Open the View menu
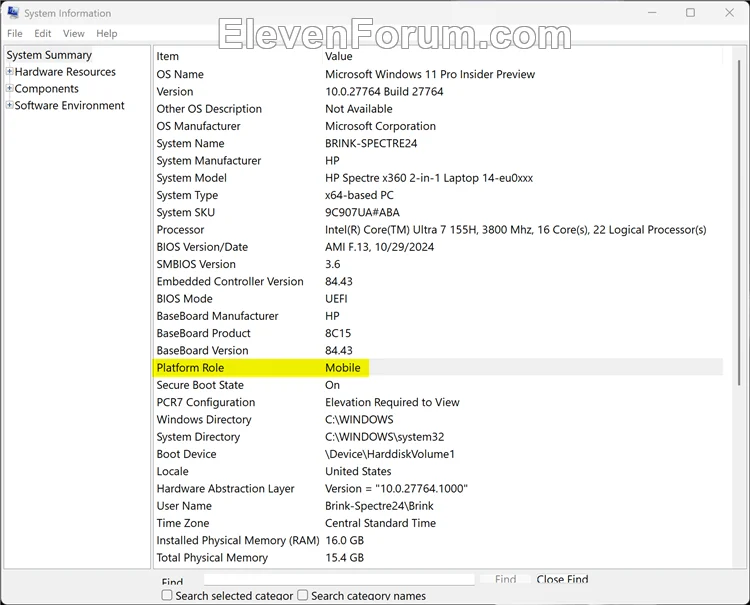Viewport: 750px width, 605px height. click(74, 33)
